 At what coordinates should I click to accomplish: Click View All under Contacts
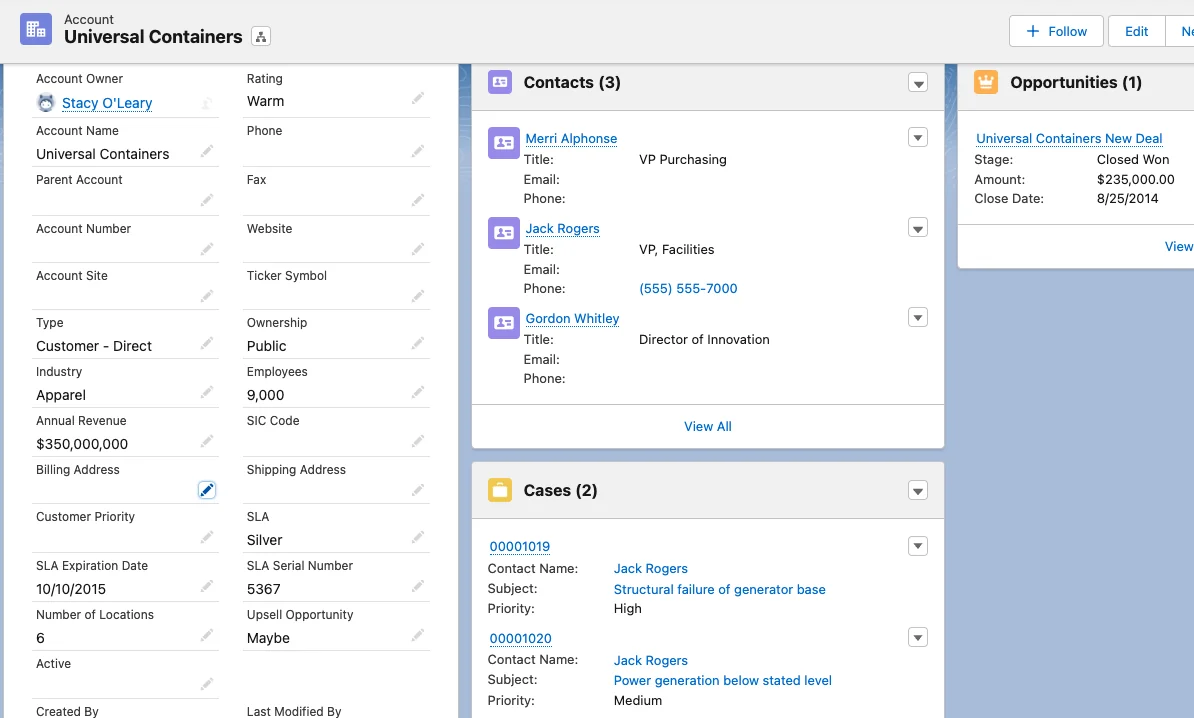(707, 426)
